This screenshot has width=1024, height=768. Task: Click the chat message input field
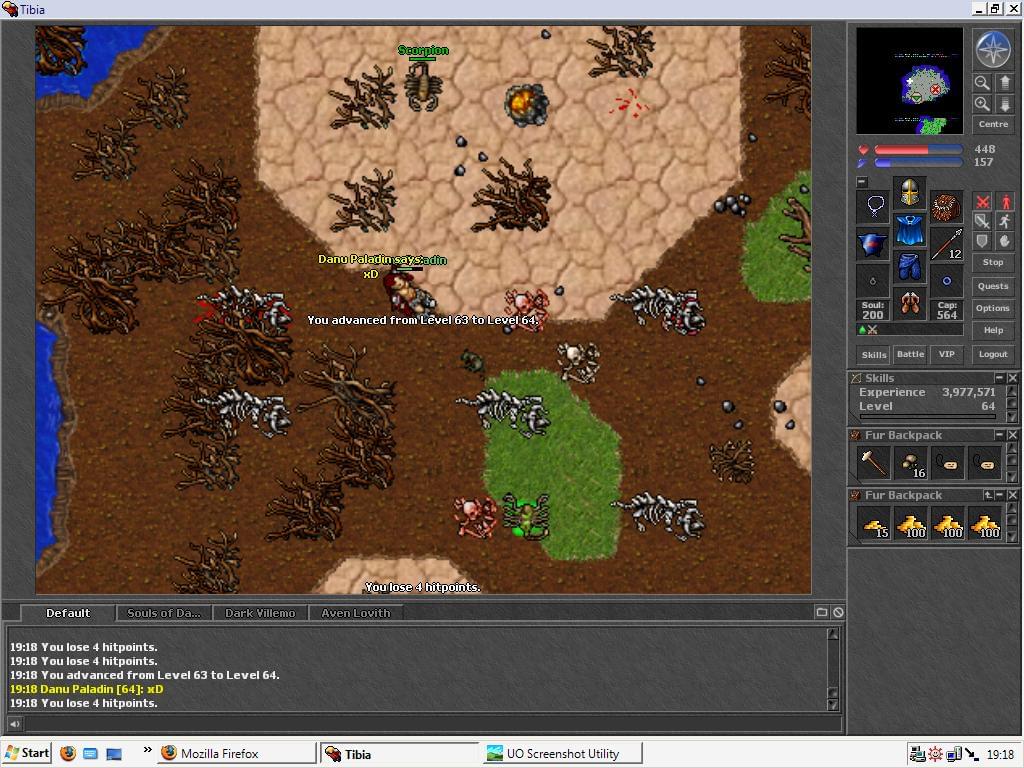pos(432,723)
